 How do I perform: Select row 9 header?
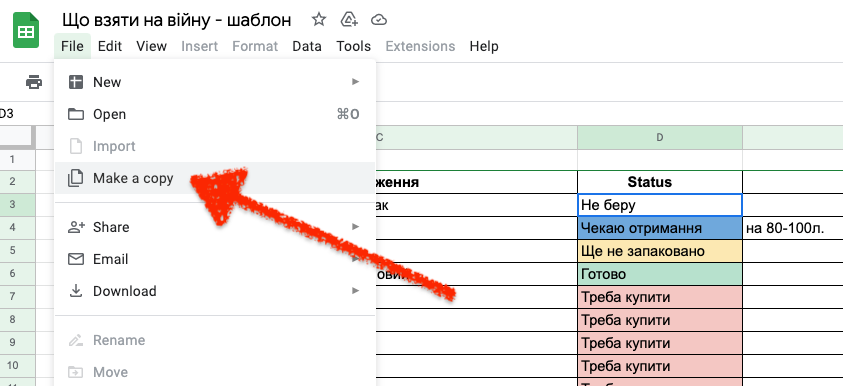pos(18,342)
